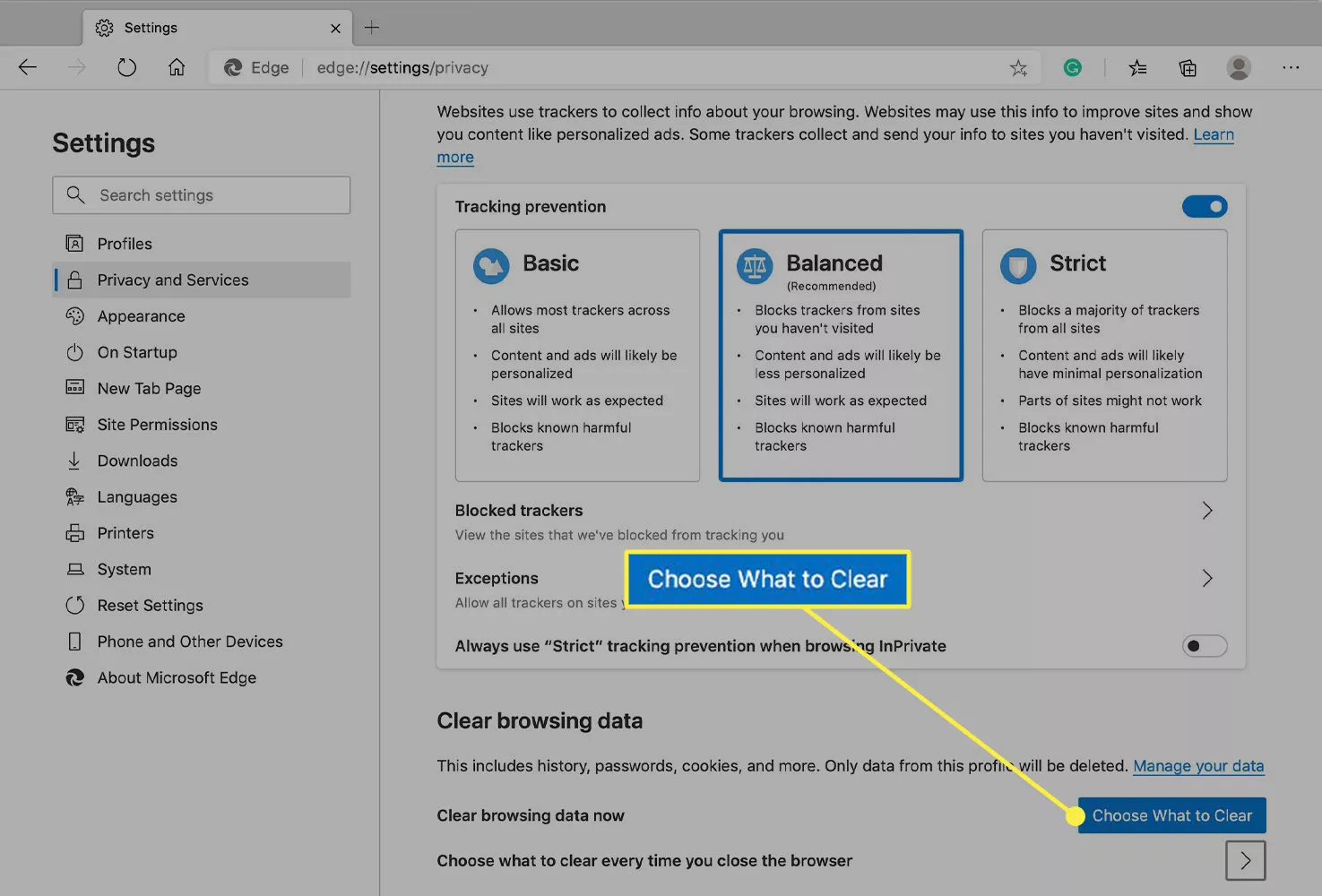Select the Balanced tracking prevention card
Image resolution: width=1322 pixels, height=896 pixels.
pyautogui.click(x=841, y=355)
